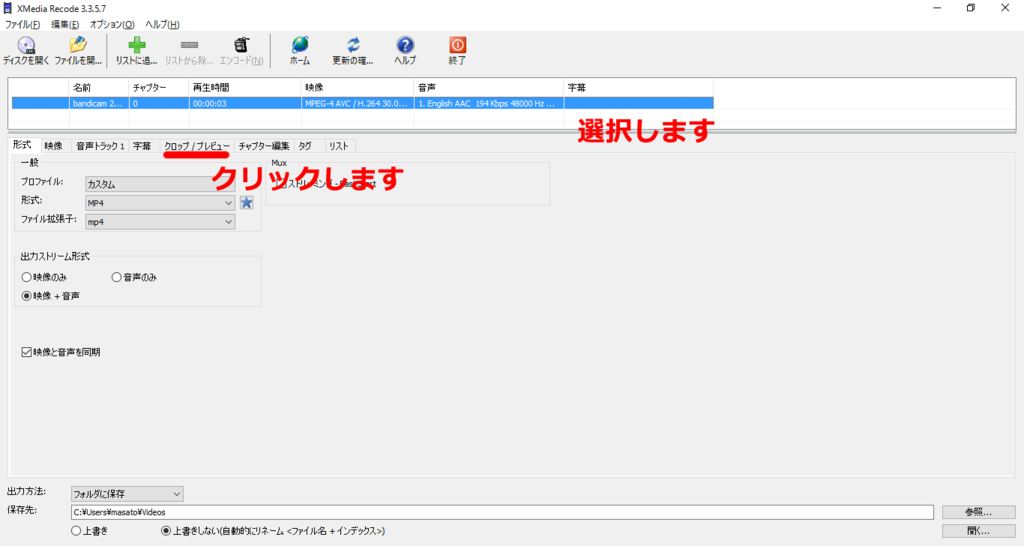Click the リストから除去 minus icon

point(189,45)
